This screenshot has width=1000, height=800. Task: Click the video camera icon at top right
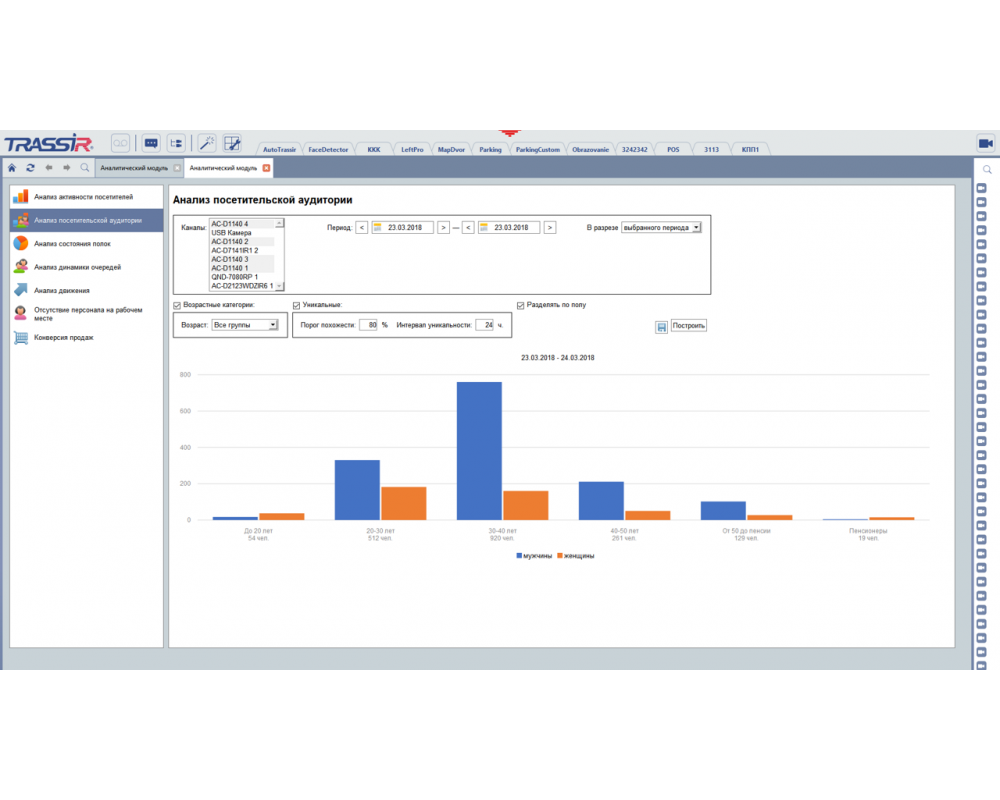[x=985, y=143]
